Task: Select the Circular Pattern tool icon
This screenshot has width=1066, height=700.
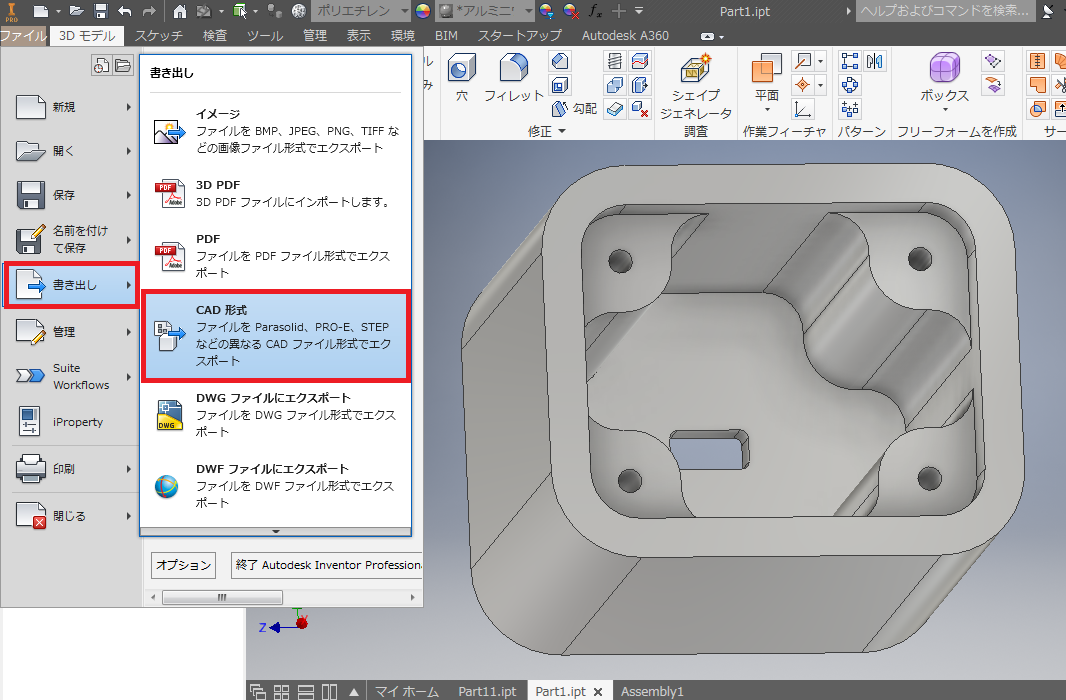Action: tap(850, 85)
